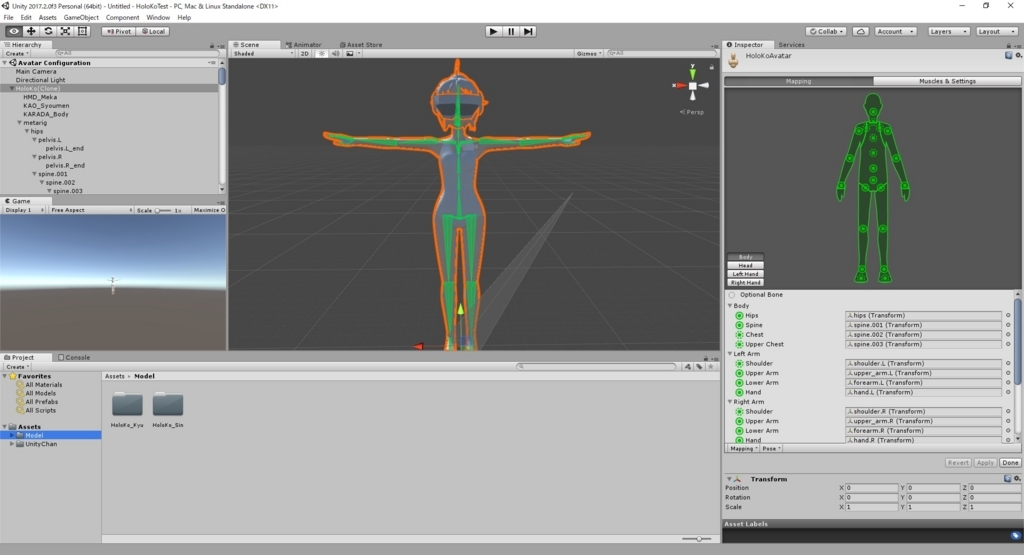The width and height of the screenshot is (1024, 555).
Task: Toggle 2D scene view mode
Action: pyautogui.click(x=304, y=54)
